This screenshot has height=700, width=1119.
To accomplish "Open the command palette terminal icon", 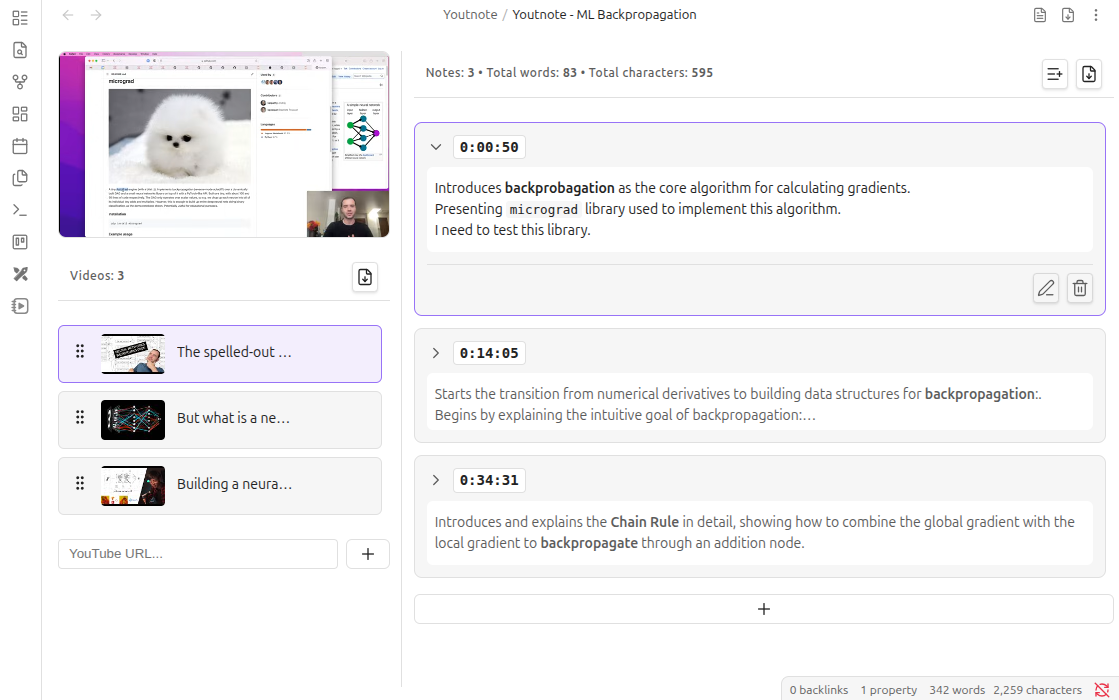I will [20, 210].
